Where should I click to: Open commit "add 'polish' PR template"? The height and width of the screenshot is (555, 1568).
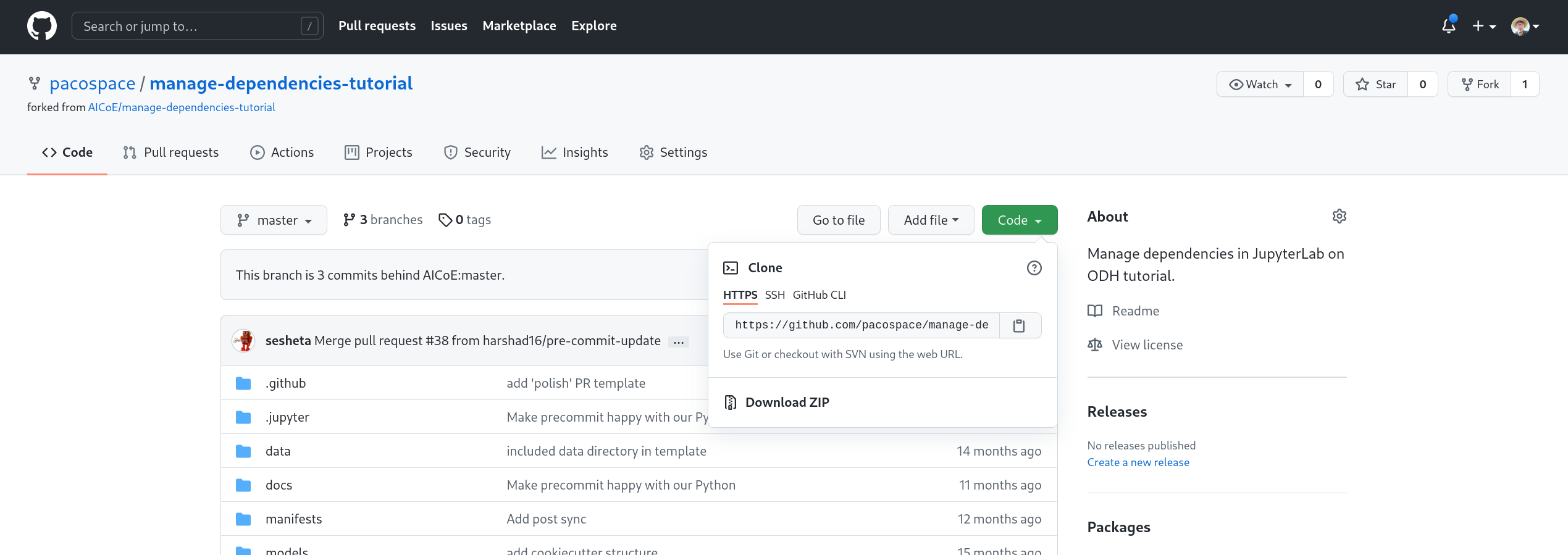(x=576, y=383)
